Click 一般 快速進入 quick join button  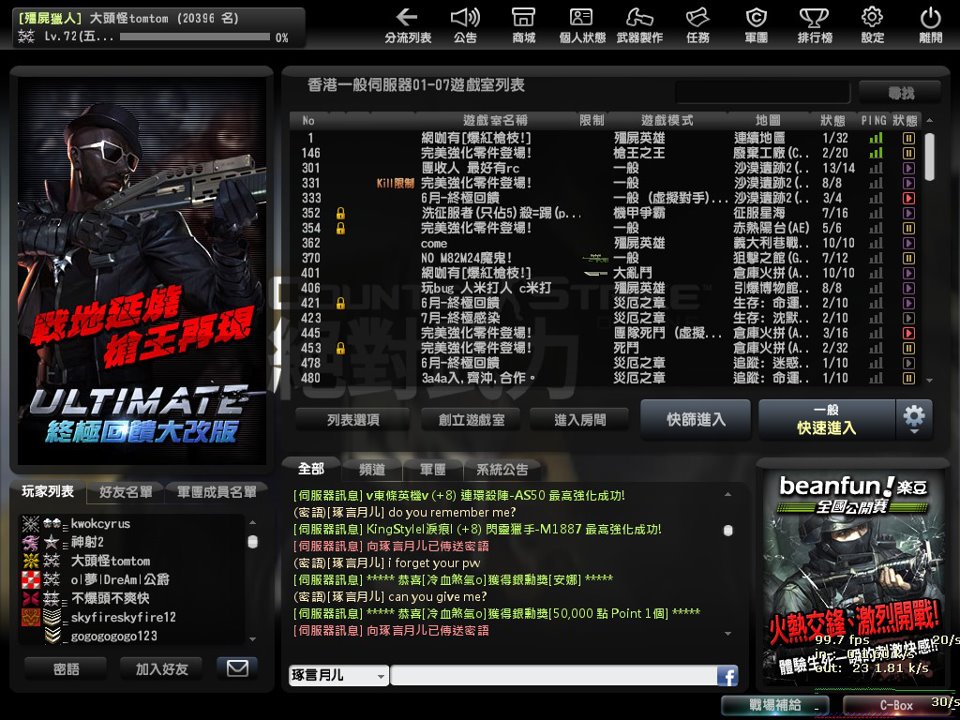827,419
